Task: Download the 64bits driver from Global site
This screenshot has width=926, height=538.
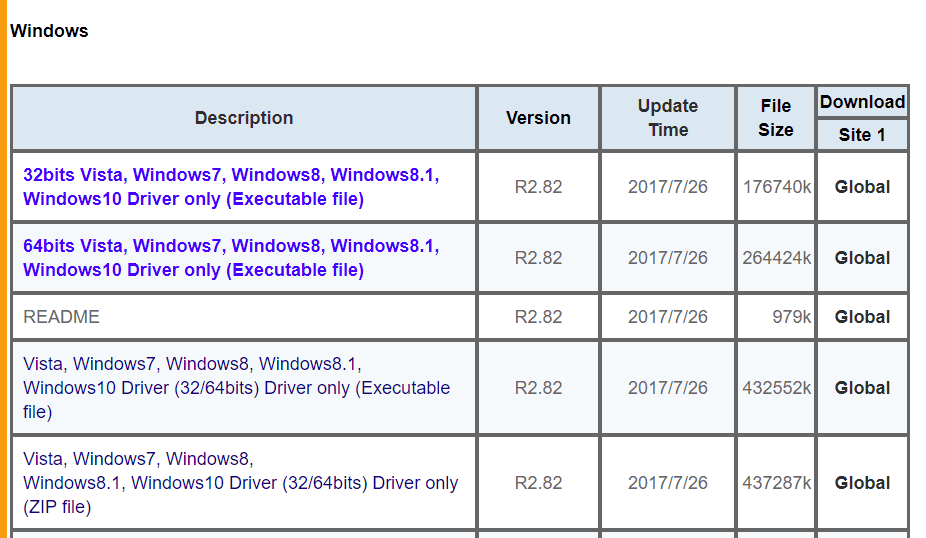Action: (x=862, y=258)
